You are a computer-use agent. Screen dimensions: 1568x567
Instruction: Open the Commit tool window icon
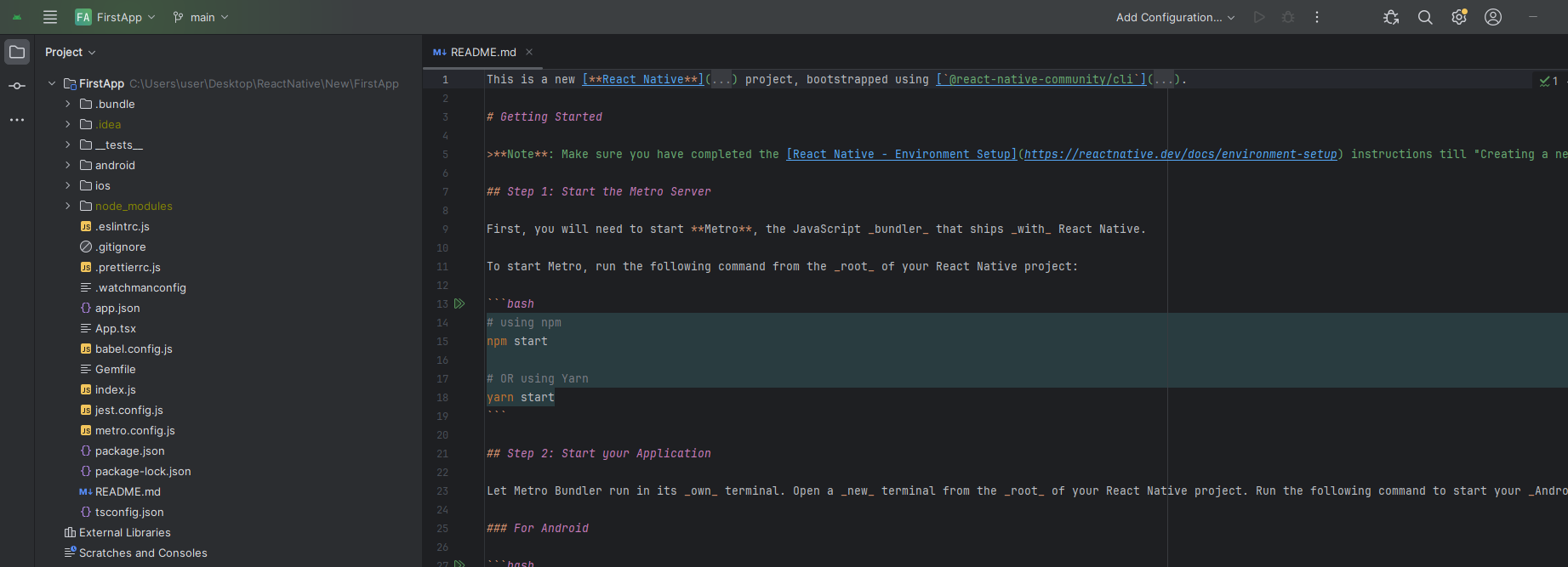pyautogui.click(x=17, y=86)
